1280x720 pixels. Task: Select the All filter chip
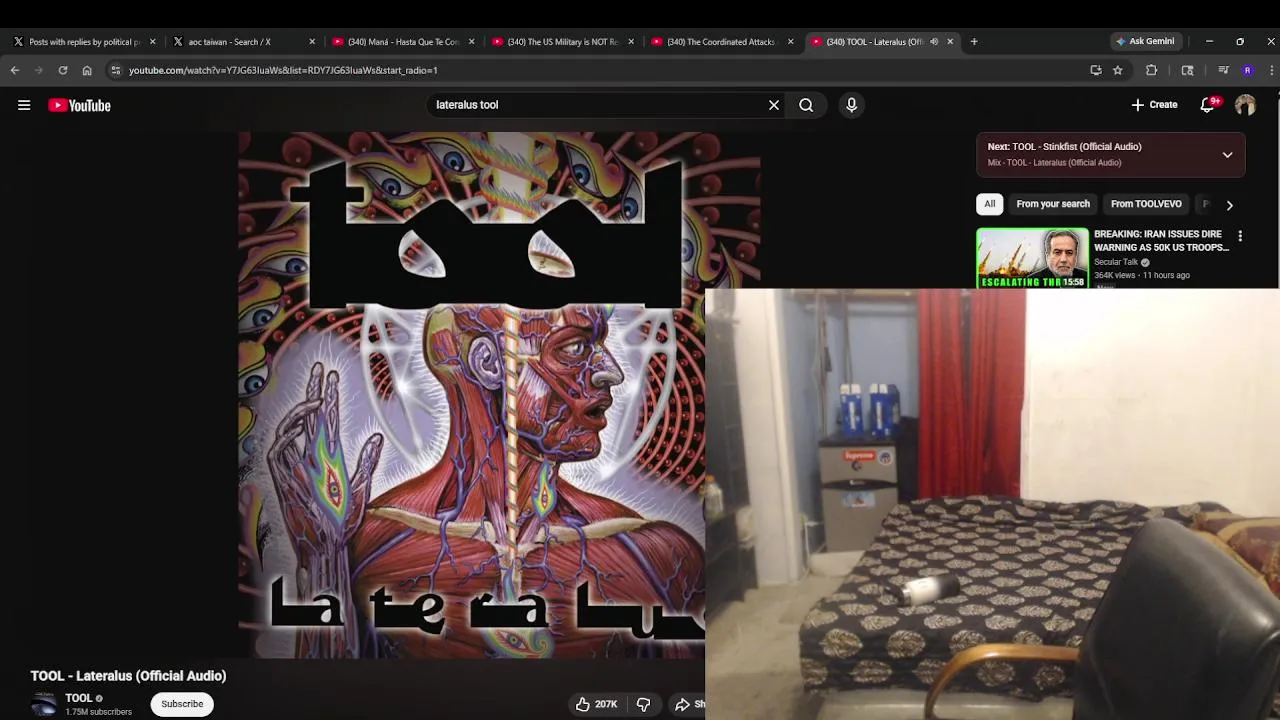point(989,204)
